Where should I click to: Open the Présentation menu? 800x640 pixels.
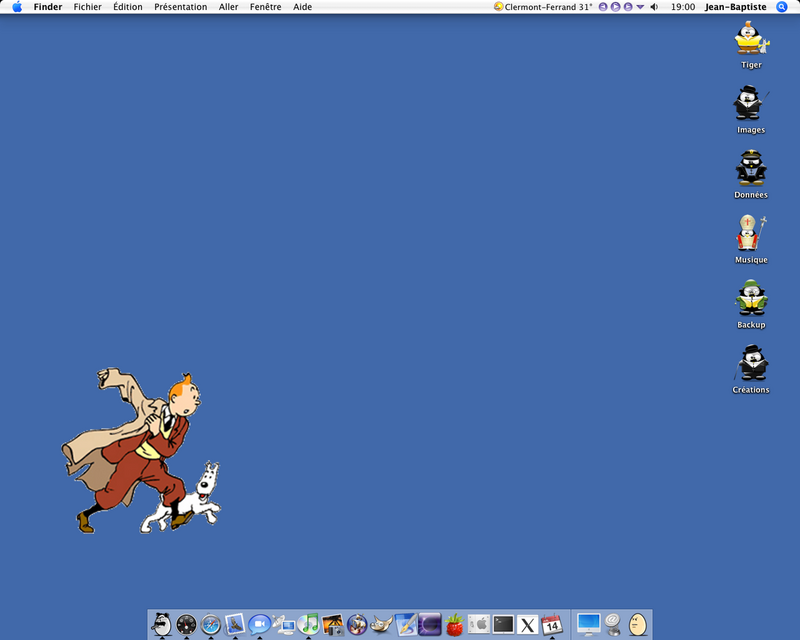181,7
